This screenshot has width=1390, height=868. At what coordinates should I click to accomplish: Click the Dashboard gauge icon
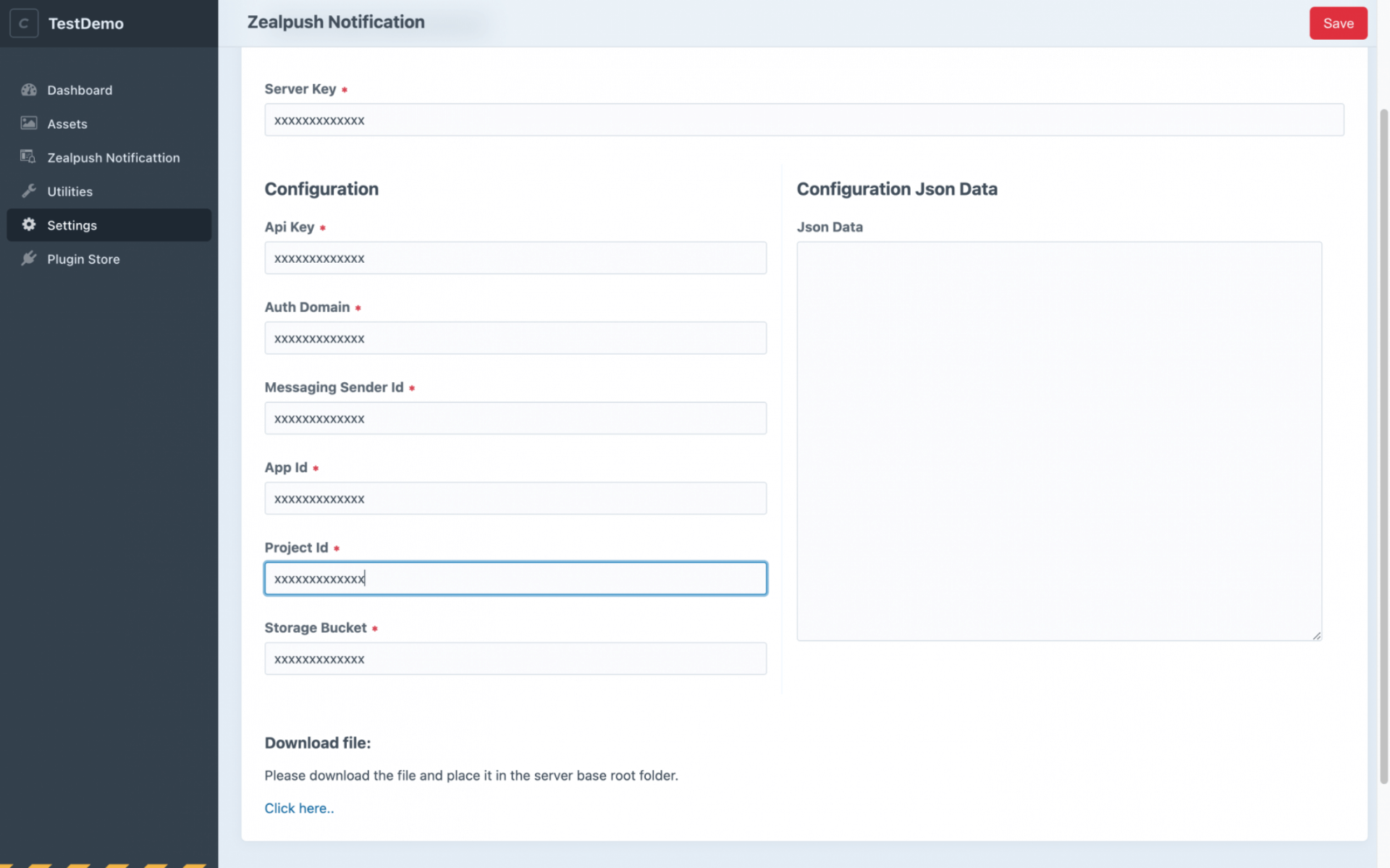pyautogui.click(x=29, y=90)
